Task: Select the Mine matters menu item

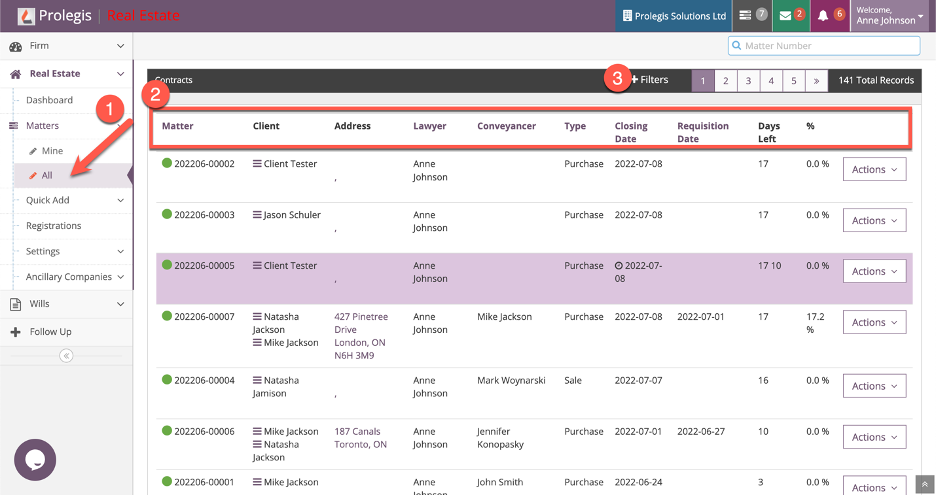Action: (51, 150)
